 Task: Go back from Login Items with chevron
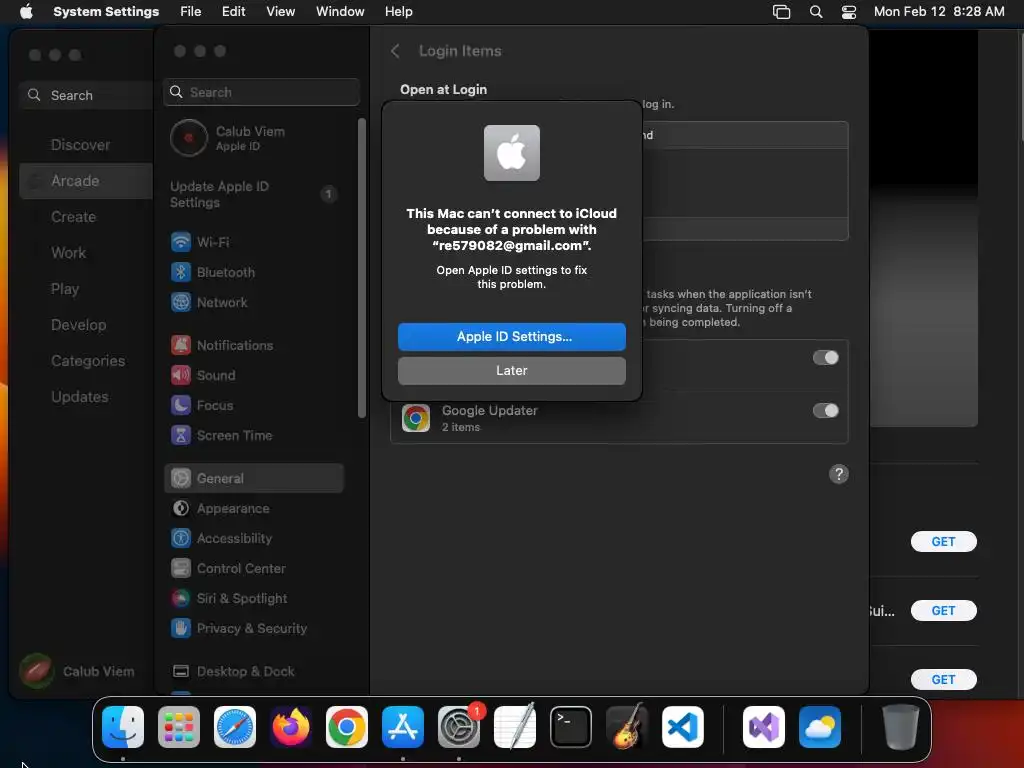(x=395, y=51)
